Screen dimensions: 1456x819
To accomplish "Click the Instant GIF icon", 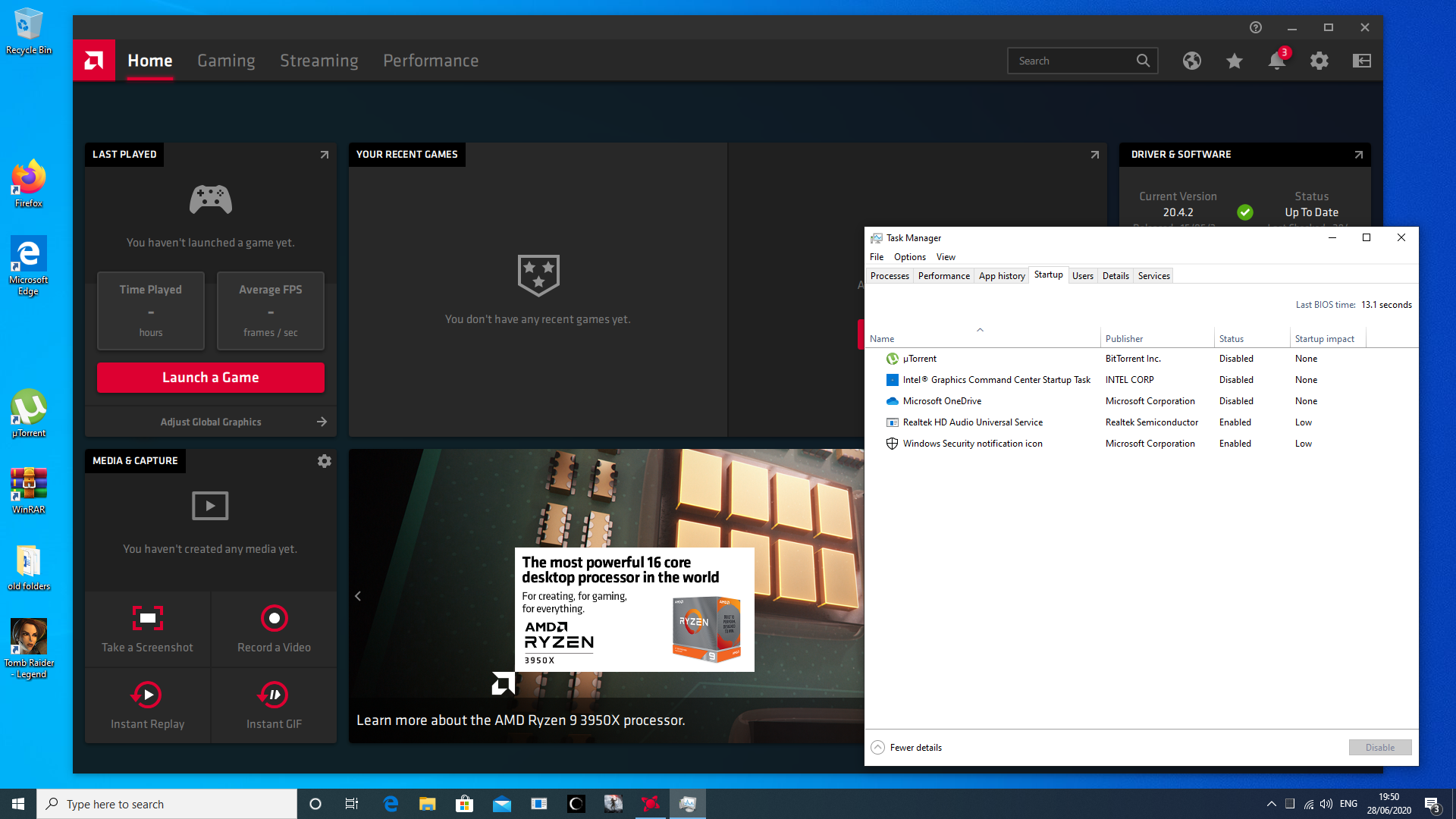I will click(x=274, y=695).
